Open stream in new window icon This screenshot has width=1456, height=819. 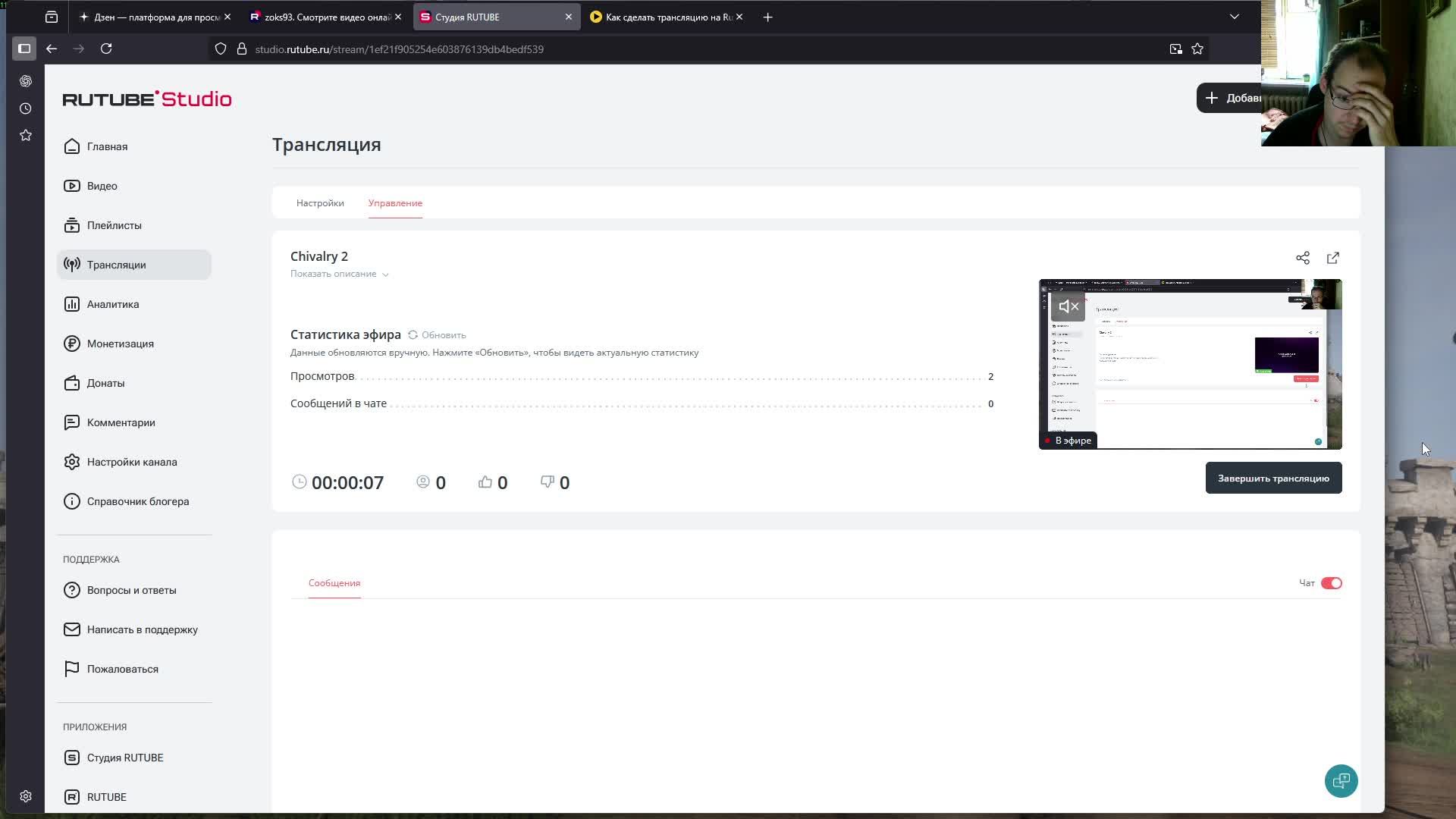point(1332,258)
